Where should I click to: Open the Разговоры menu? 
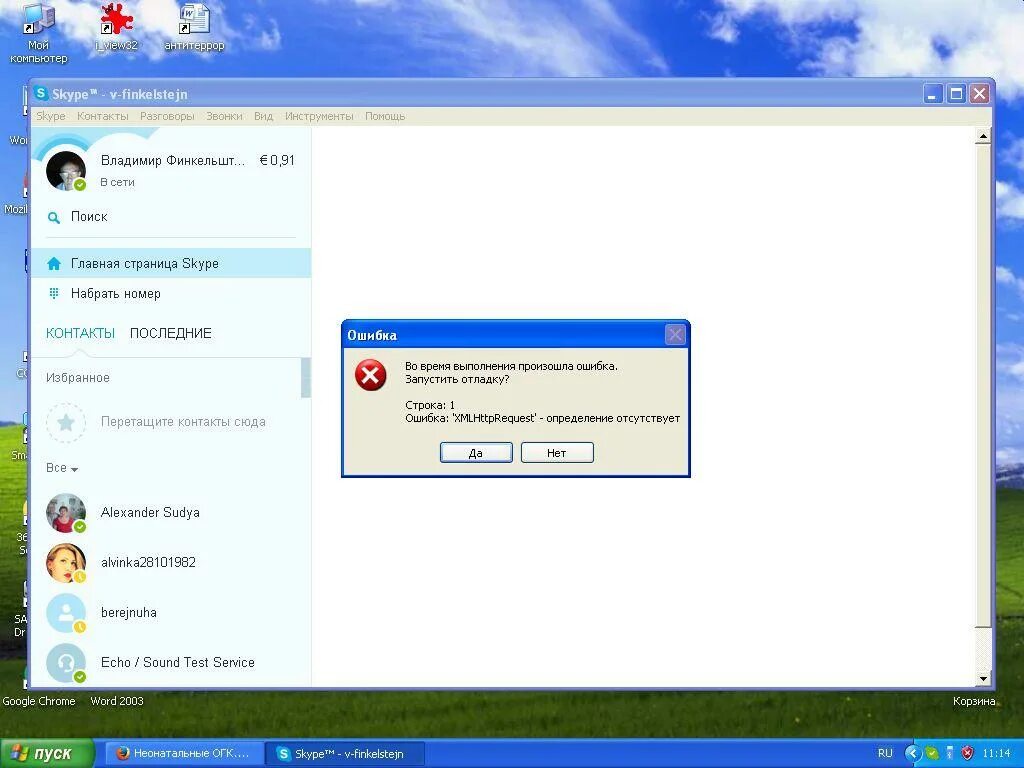click(x=167, y=116)
